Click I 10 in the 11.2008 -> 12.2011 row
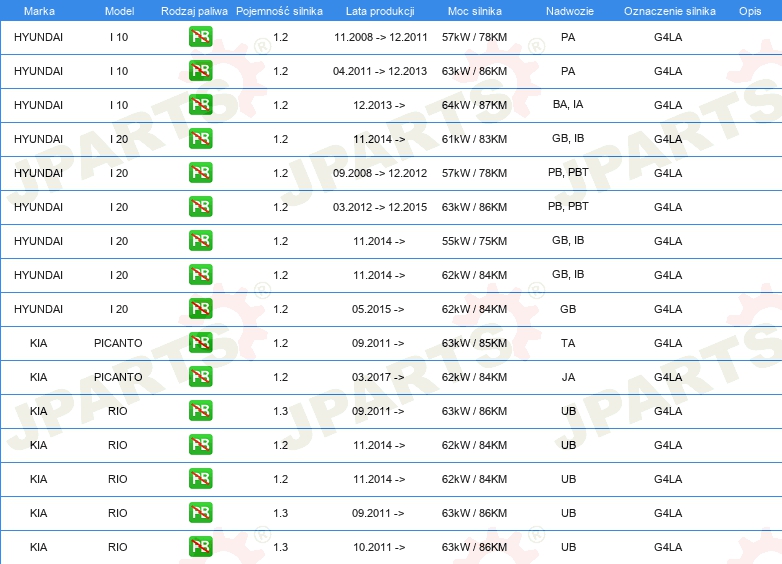This screenshot has height=564, width=782. 119,37
